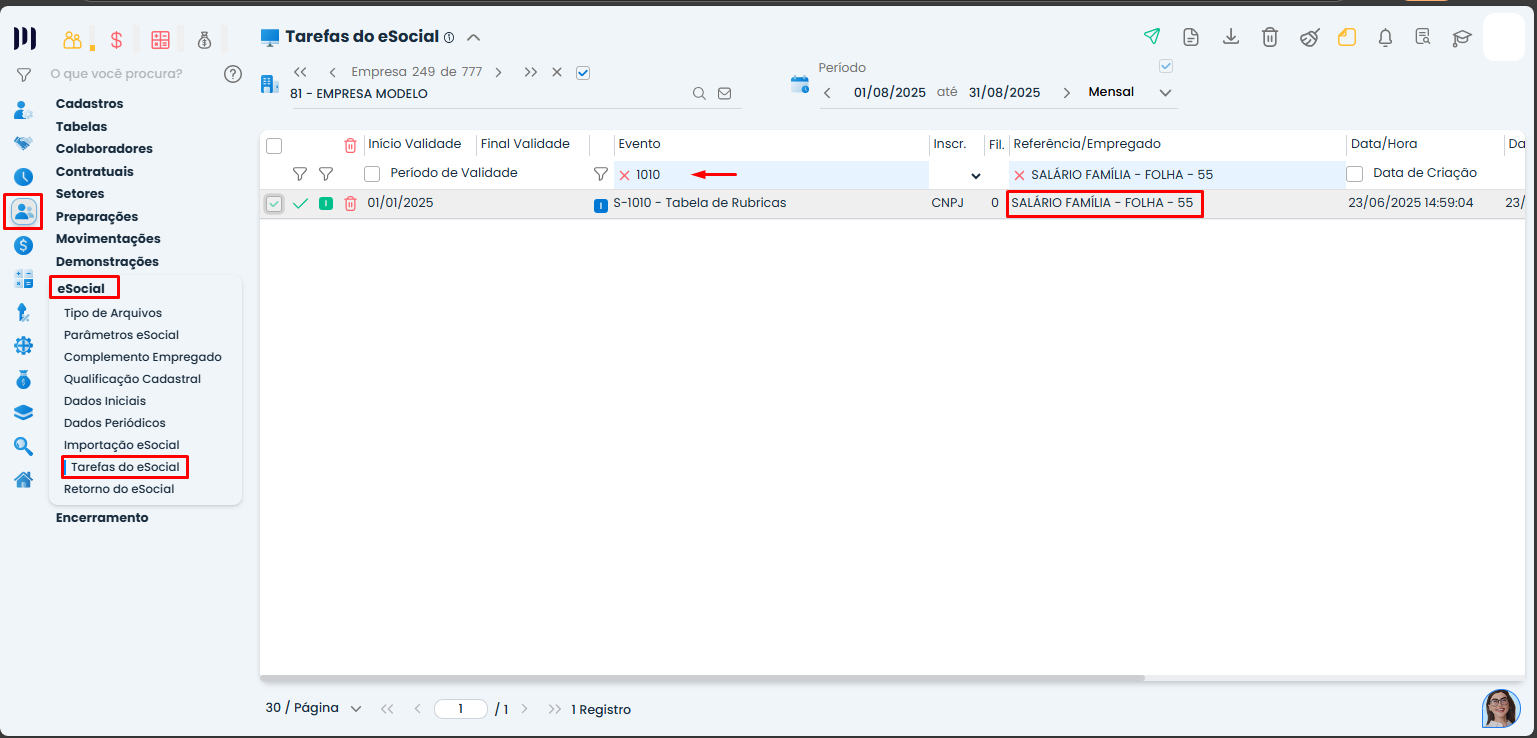Click the envelope icon beside 81 - EMPRESA MODELO
1537x738 pixels.
click(725, 94)
